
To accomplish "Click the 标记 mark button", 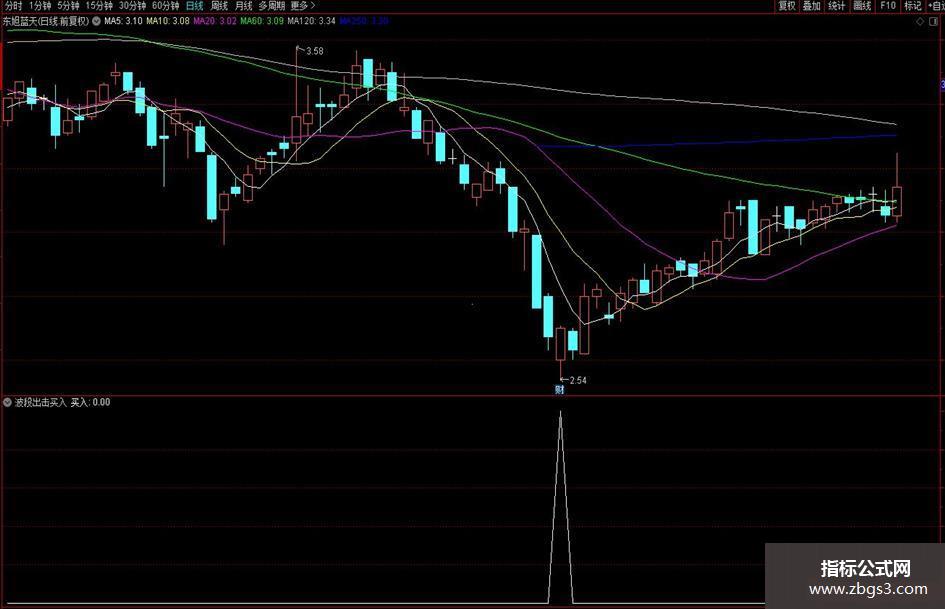I will click(912, 5).
